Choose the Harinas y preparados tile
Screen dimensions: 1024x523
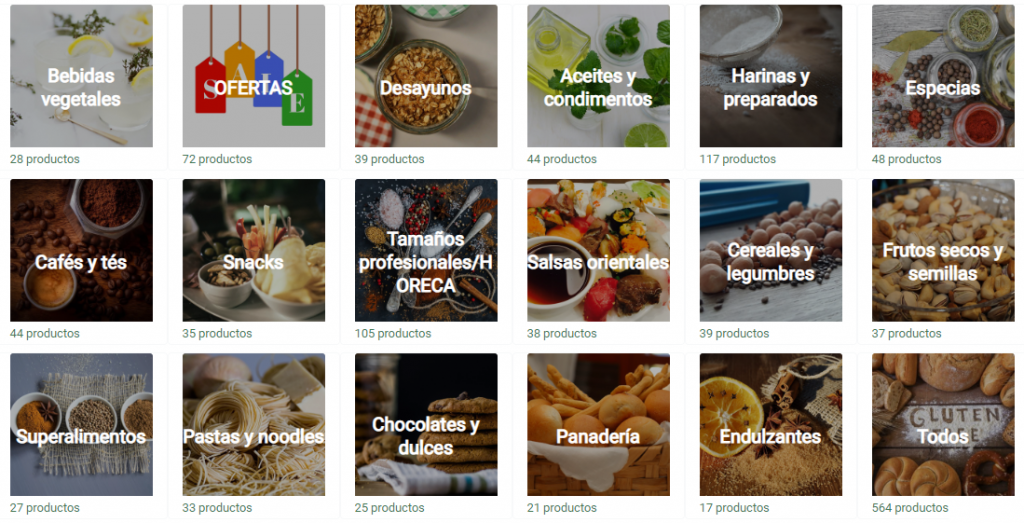coord(771,76)
